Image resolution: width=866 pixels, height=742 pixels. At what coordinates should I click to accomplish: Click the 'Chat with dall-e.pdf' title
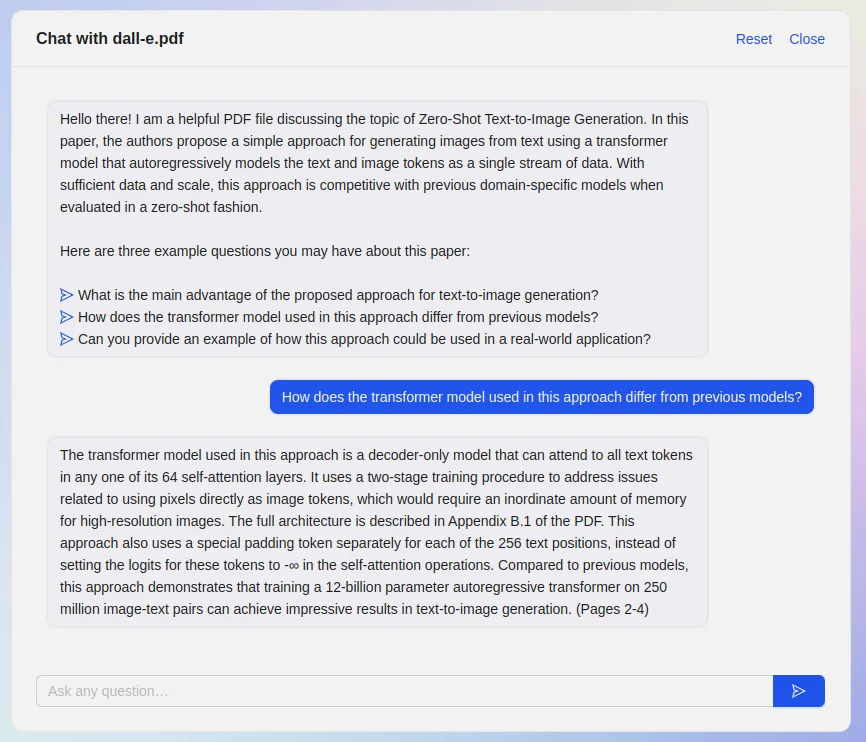[x=110, y=39]
